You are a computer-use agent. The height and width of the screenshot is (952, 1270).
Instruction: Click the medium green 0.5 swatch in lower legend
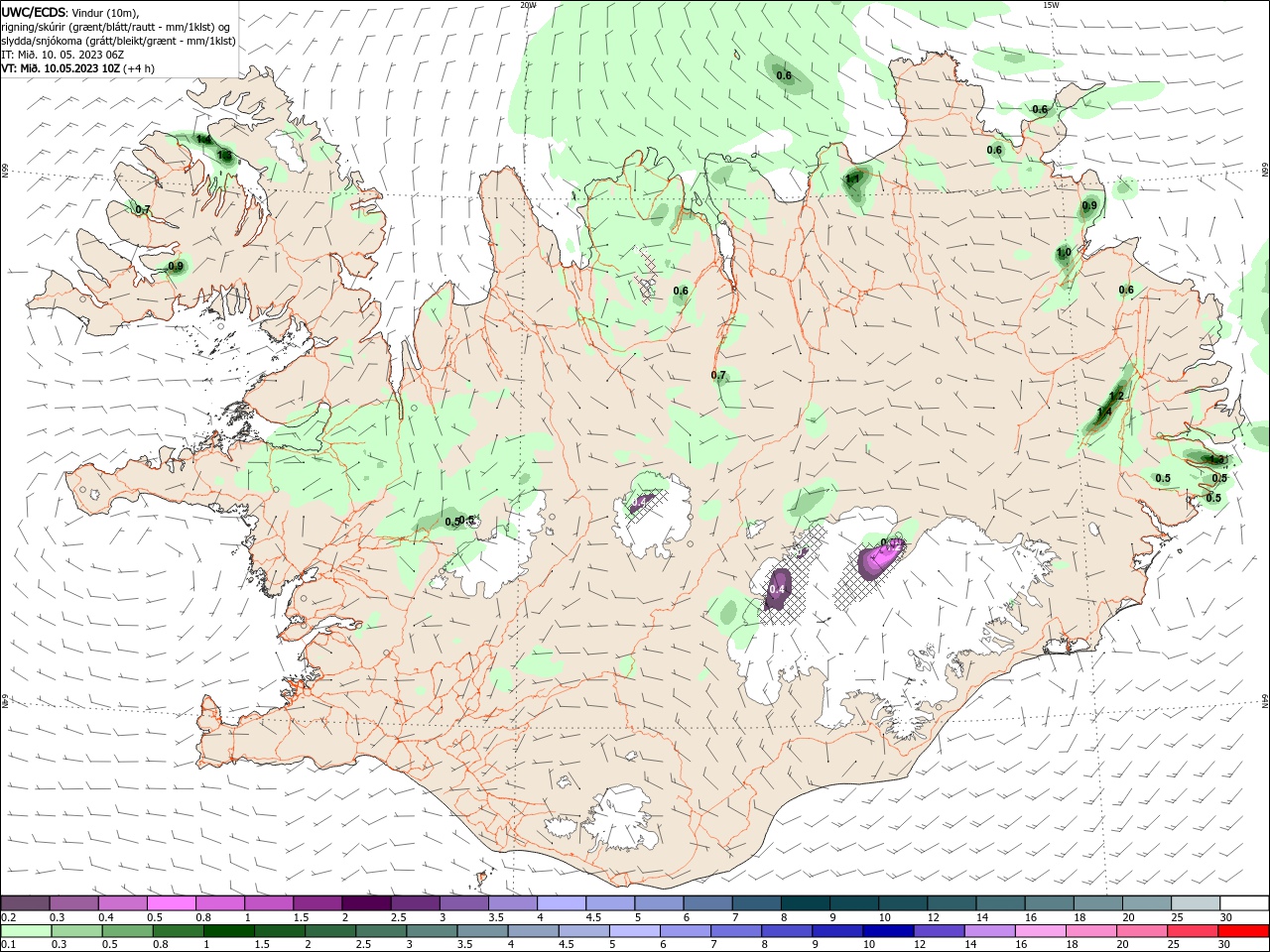126,931
